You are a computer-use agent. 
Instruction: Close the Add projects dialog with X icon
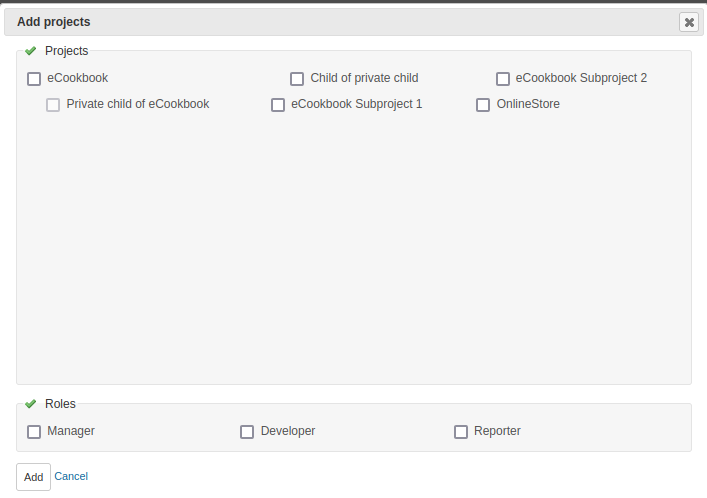click(689, 22)
